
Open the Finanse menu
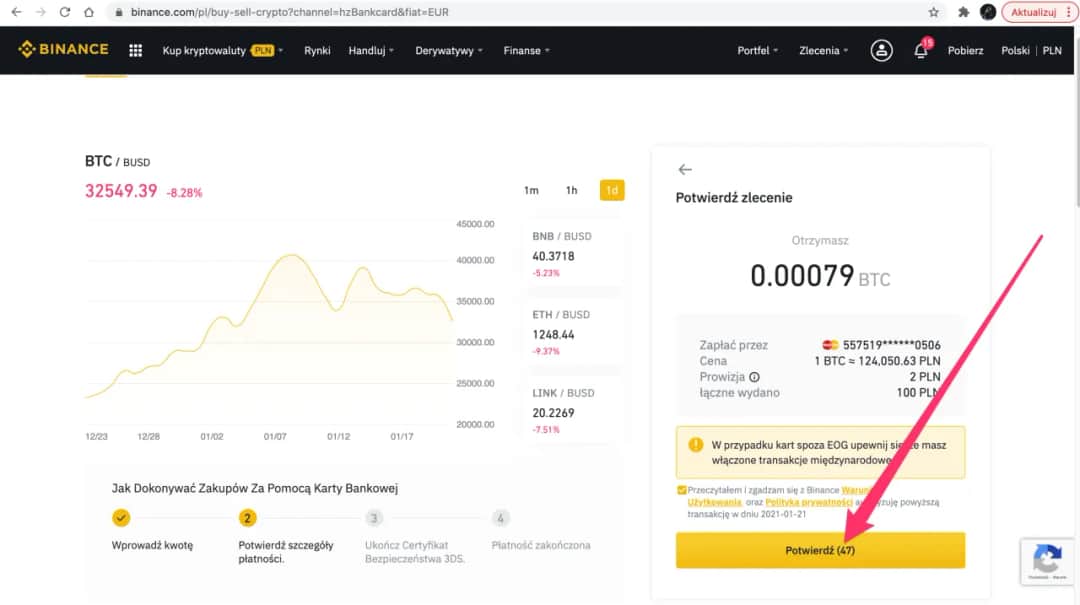[x=521, y=50]
